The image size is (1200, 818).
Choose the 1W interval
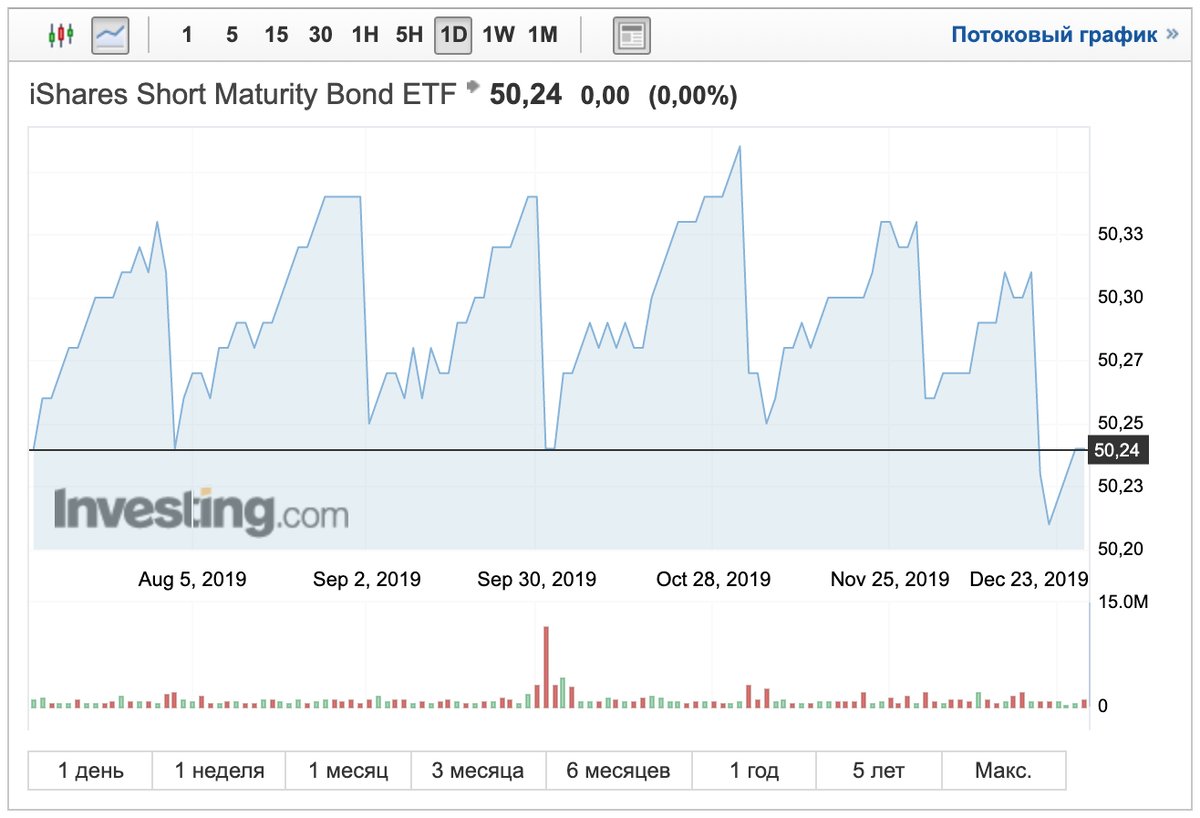tap(498, 35)
